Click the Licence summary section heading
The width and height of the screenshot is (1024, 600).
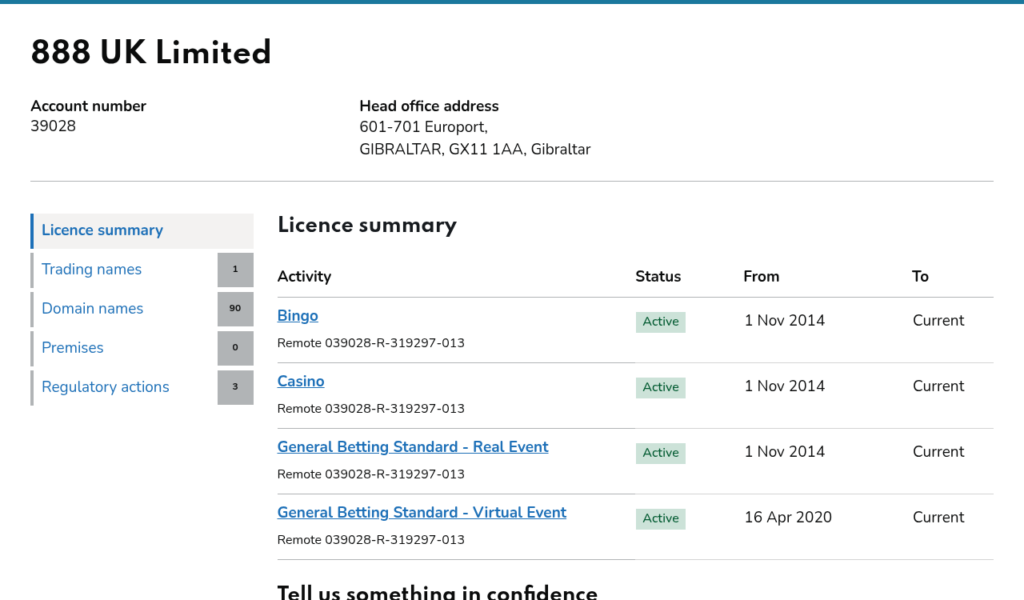367,225
